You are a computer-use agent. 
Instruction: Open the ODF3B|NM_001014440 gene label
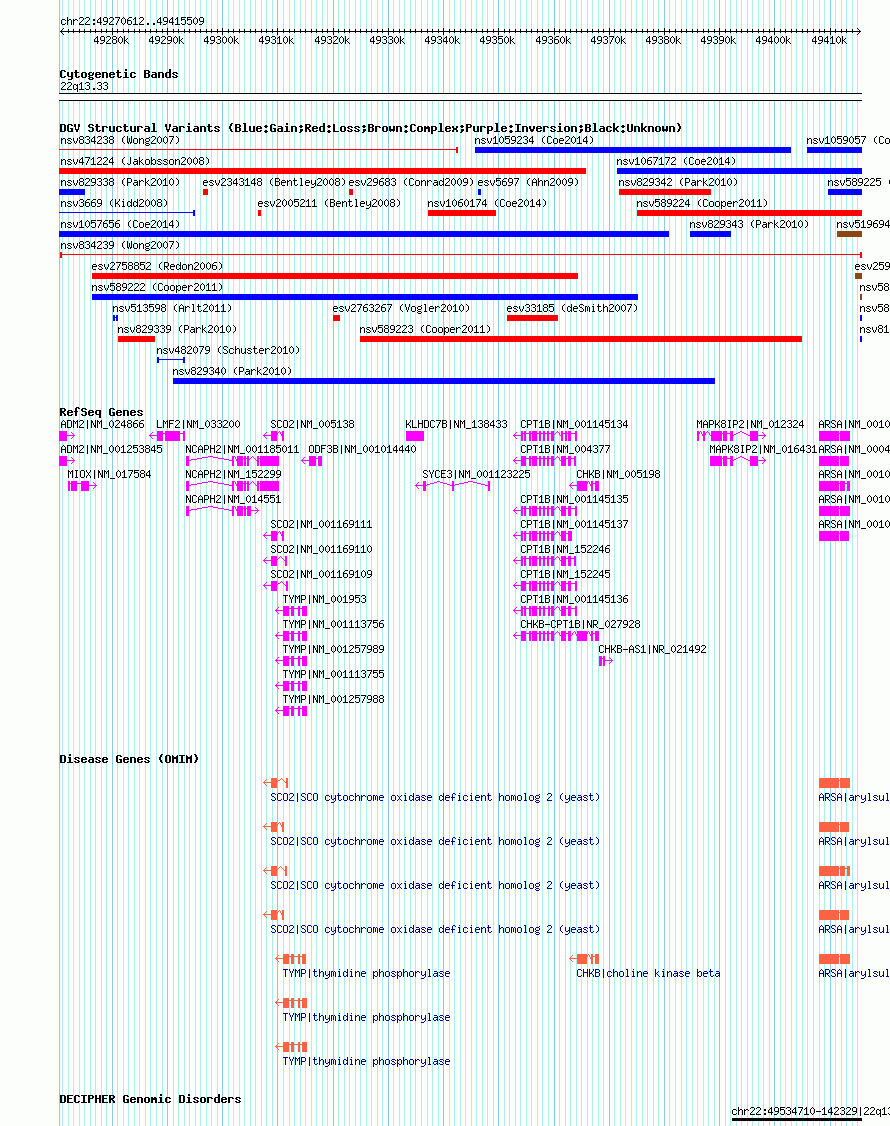point(362,449)
